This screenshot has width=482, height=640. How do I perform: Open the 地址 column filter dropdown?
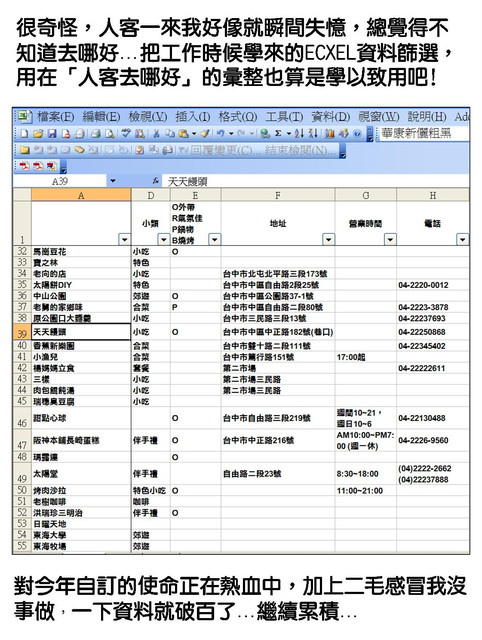329,239
